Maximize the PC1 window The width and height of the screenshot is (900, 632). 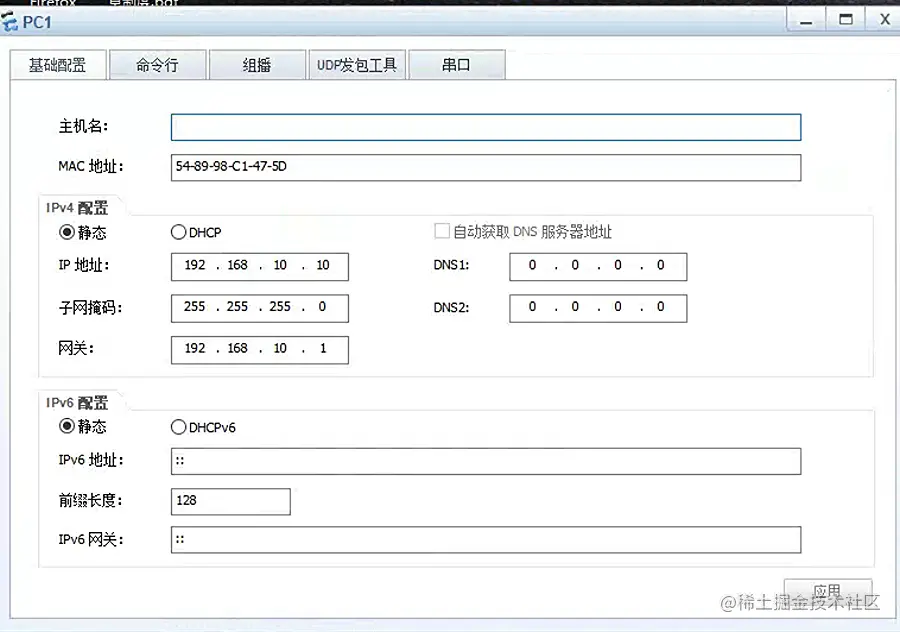(x=845, y=20)
